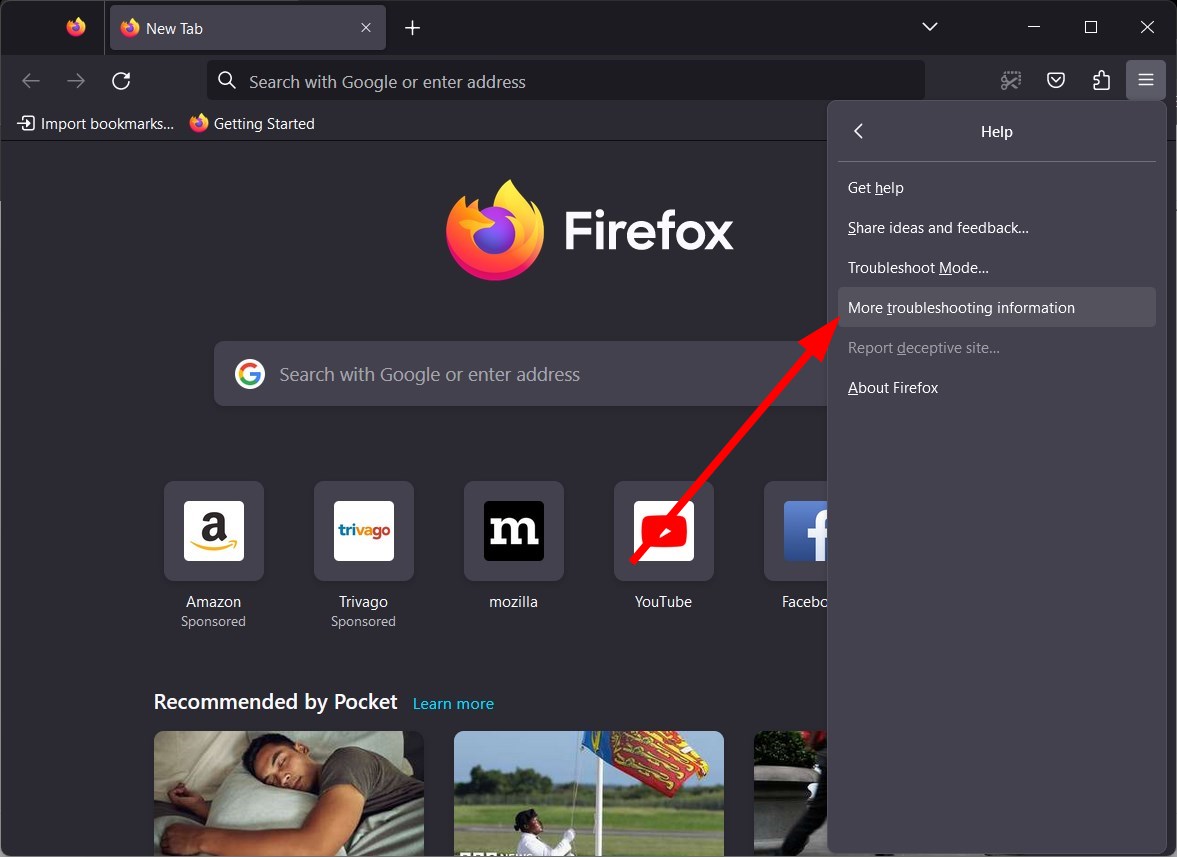Viewport: 1177px width, 857px height.
Task: Click the Firefox logo on the page
Action: (589, 230)
